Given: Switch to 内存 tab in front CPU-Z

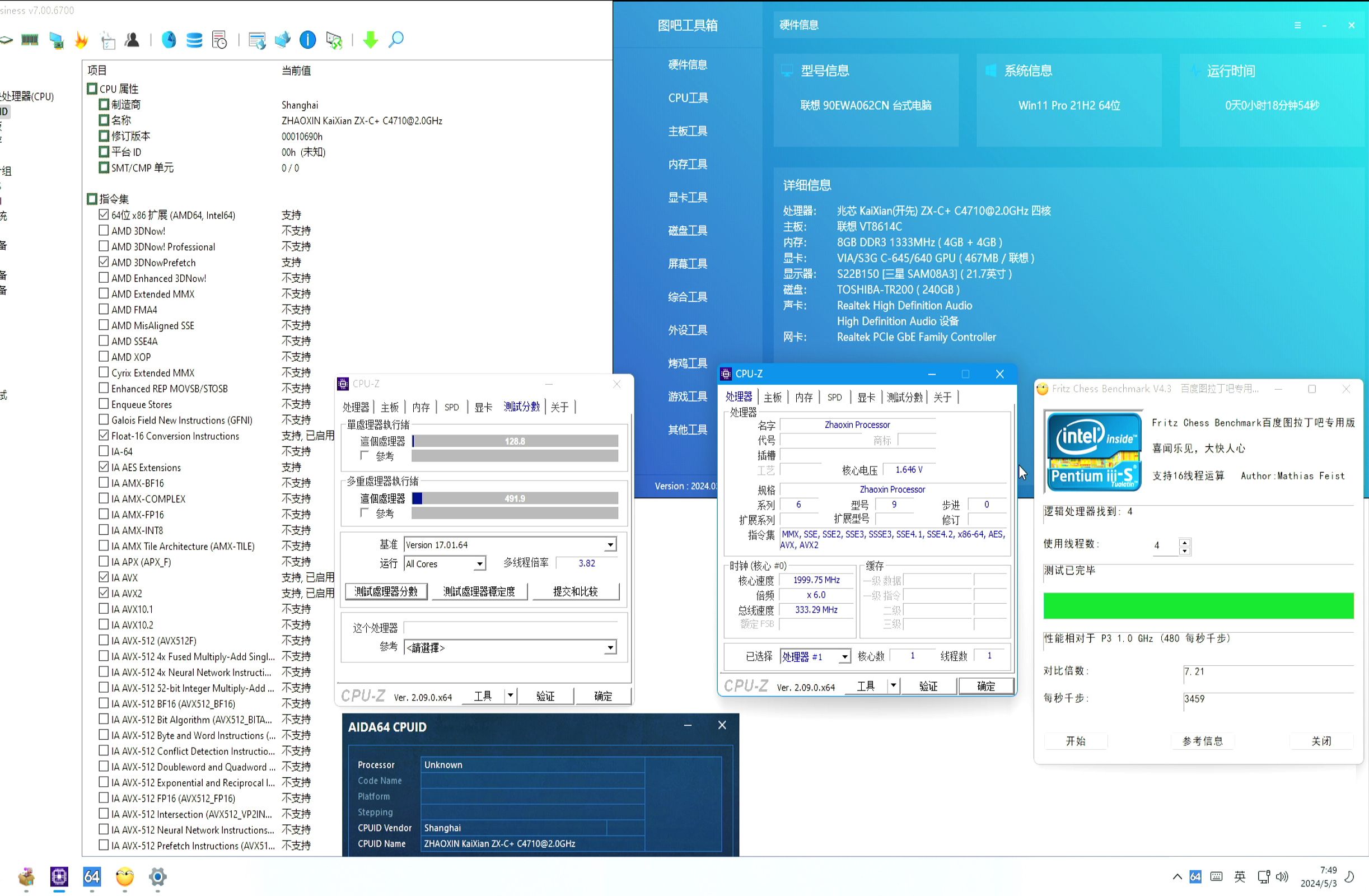Looking at the screenshot, I should click(x=803, y=398).
